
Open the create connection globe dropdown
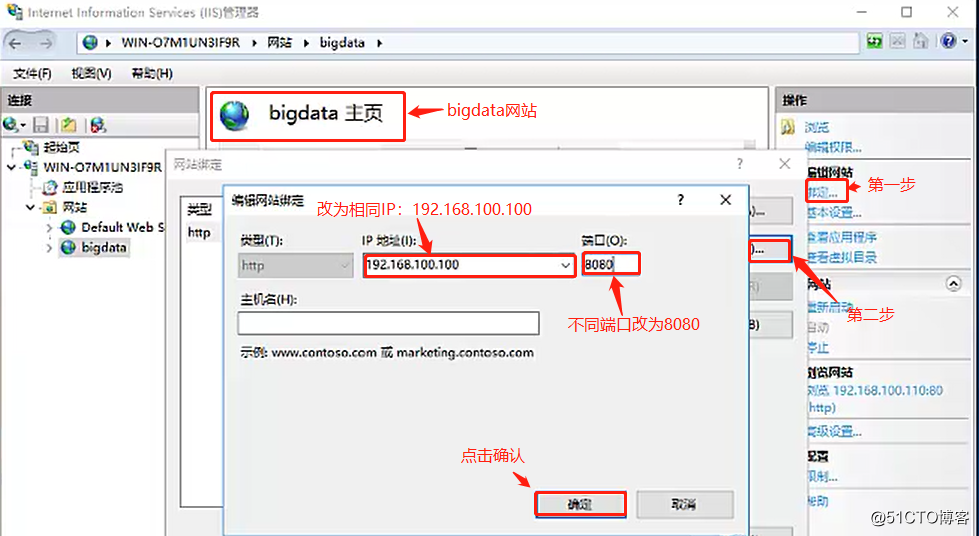pyautogui.click(x=14, y=124)
